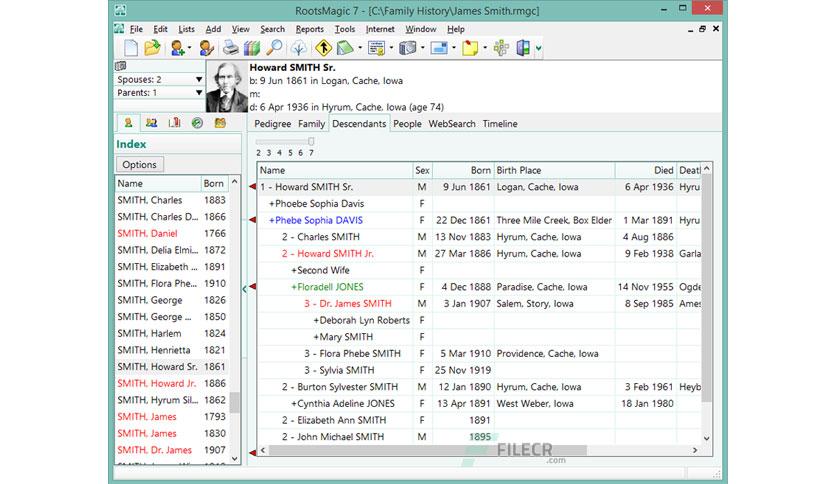
Task: Open dropdown arrow next to Add Person icon
Action: pos(190,49)
